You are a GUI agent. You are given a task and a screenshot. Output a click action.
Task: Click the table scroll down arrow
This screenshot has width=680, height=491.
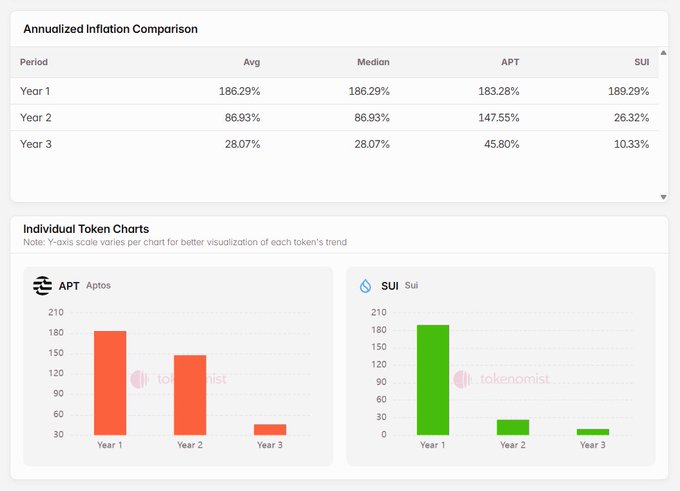(x=663, y=197)
